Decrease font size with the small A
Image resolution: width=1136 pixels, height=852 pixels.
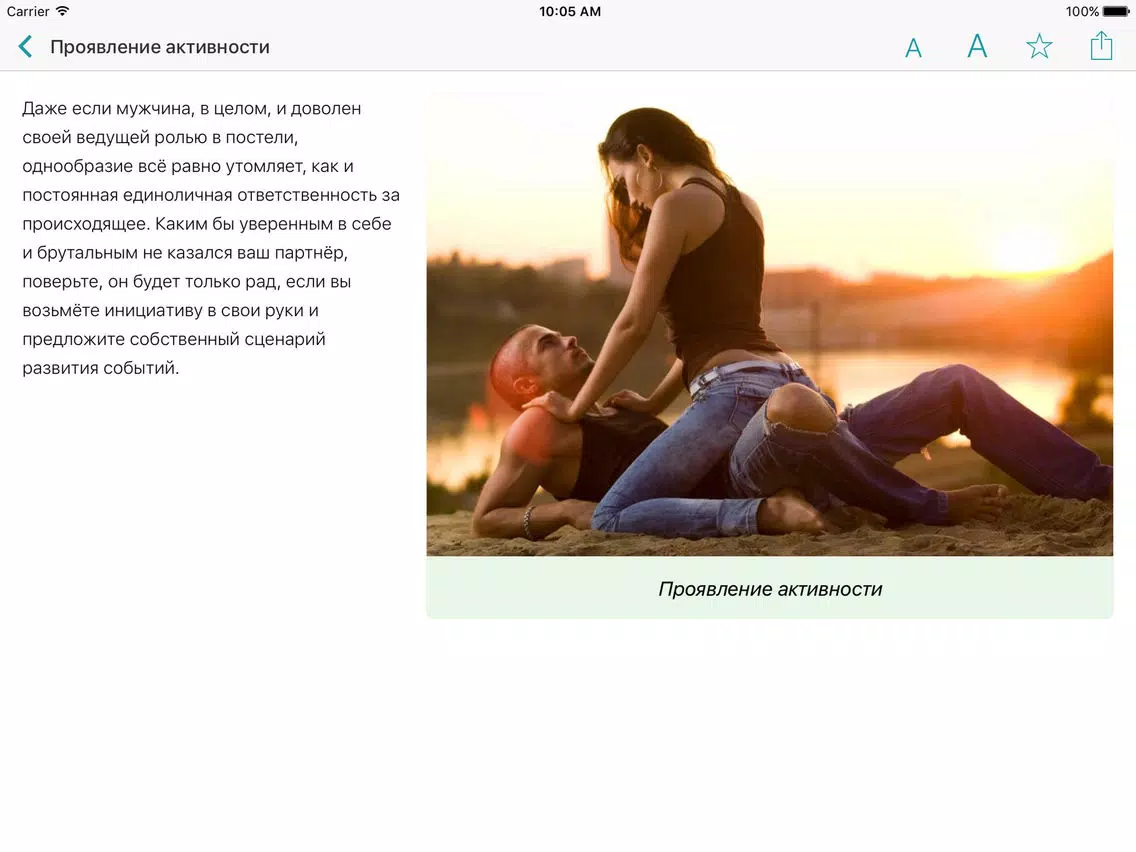pyautogui.click(x=914, y=49)
